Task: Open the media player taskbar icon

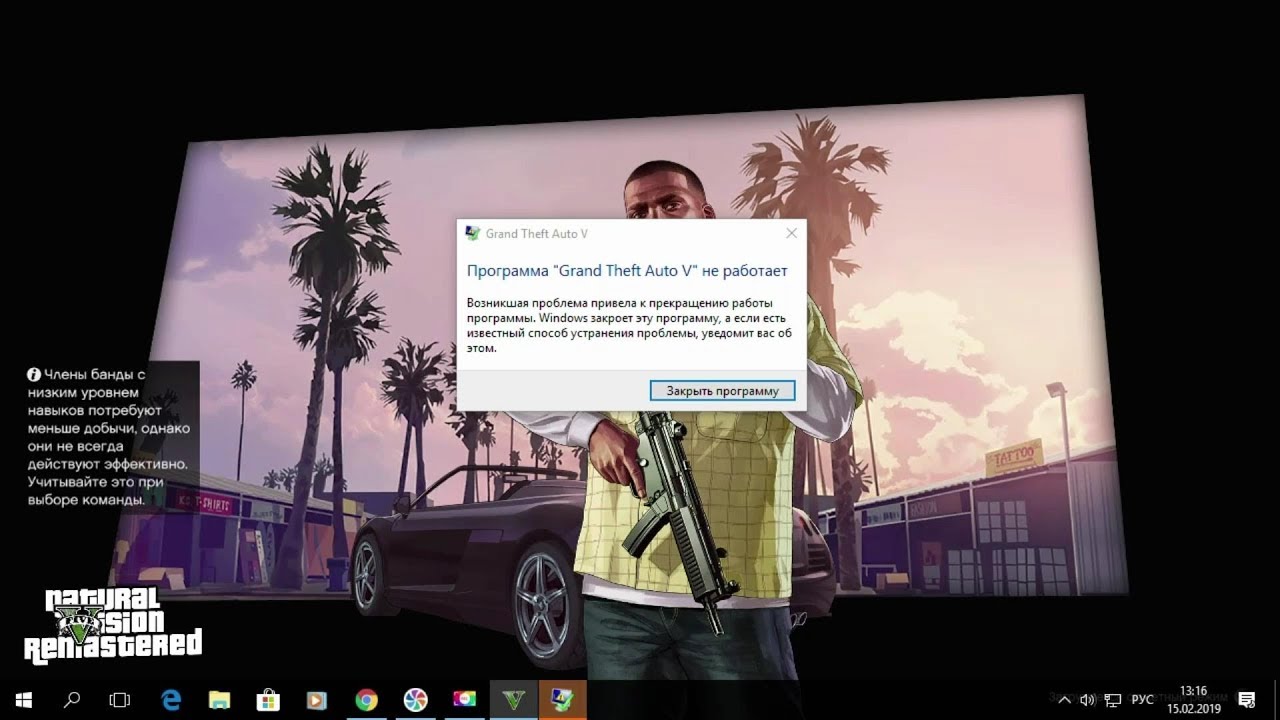Action: click(317, 700)
